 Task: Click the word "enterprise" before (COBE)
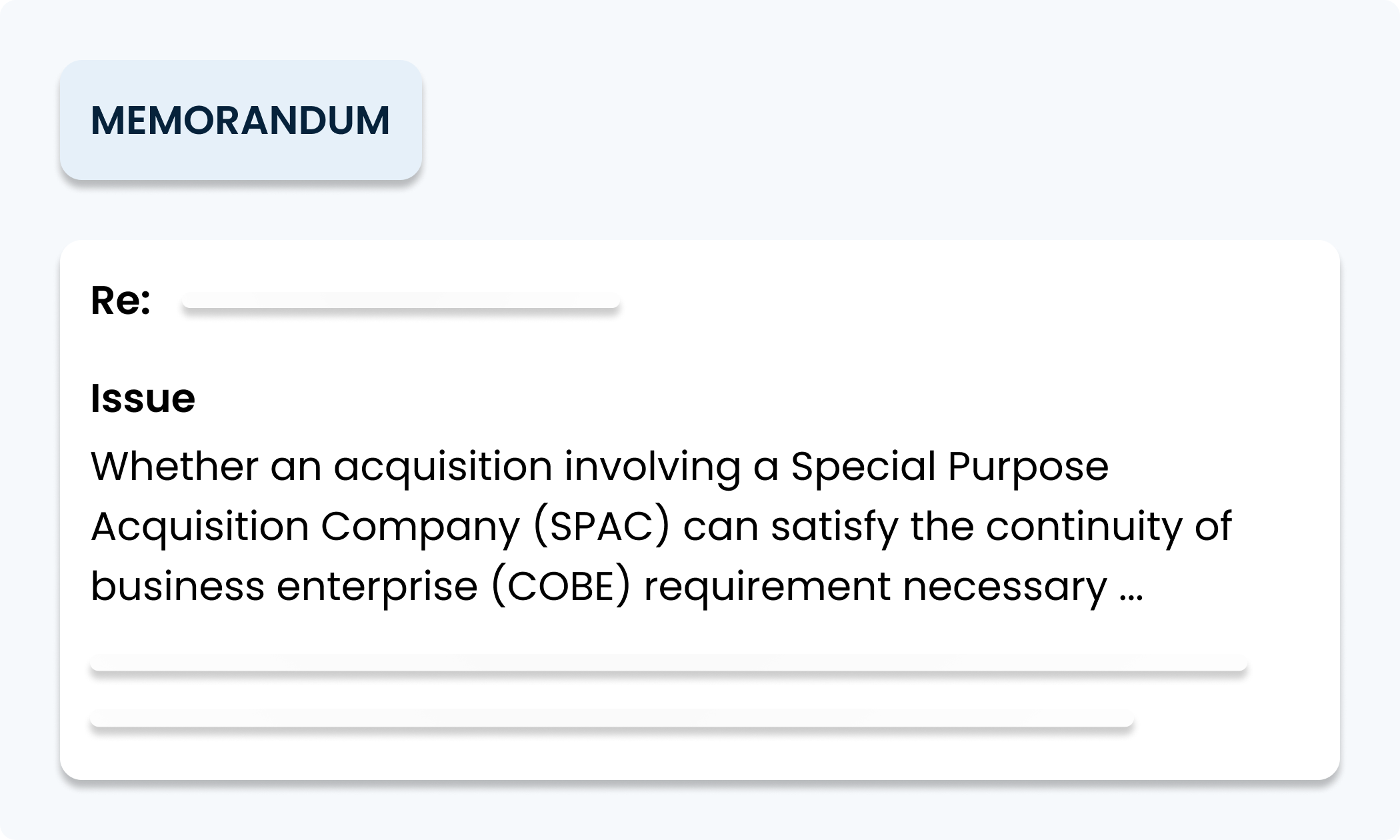click(377, 587)
